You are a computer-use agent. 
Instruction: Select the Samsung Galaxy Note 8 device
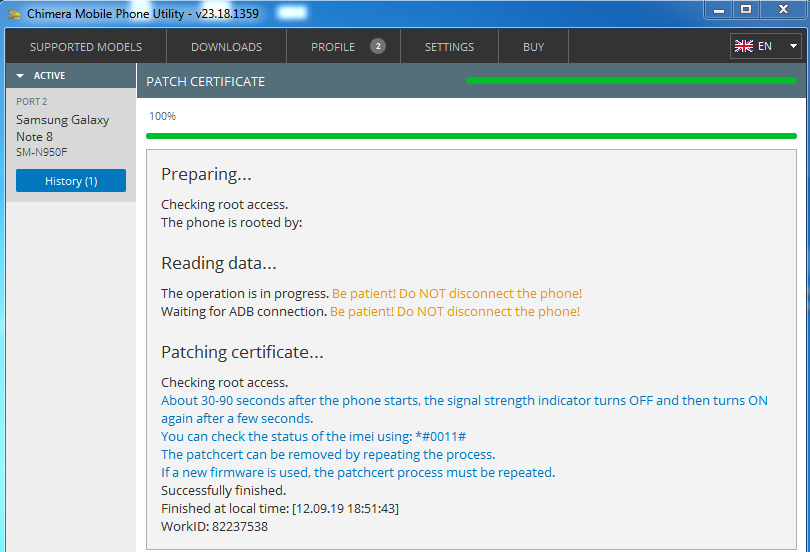(x=62, y=128)
